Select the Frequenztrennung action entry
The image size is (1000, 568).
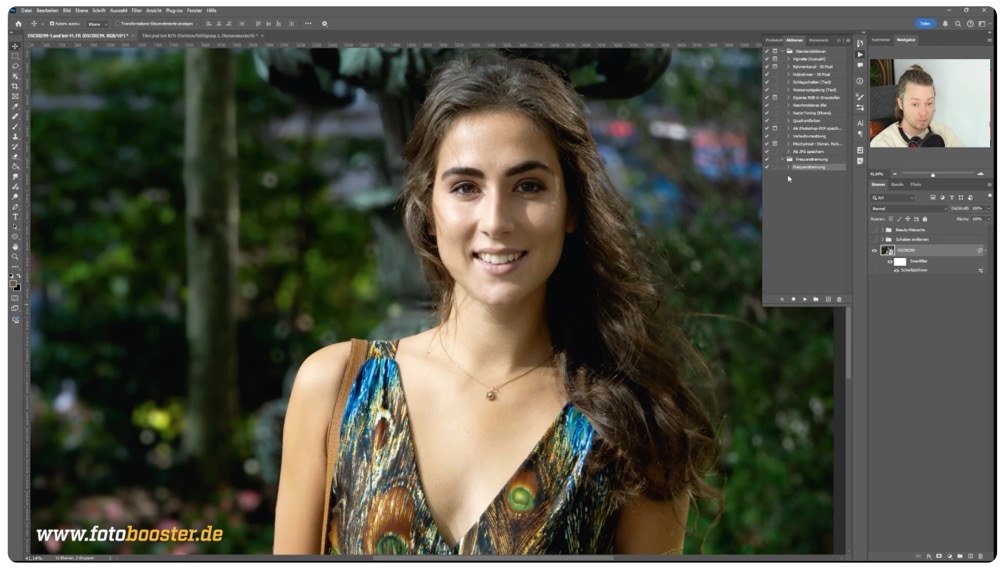point(807,167)
